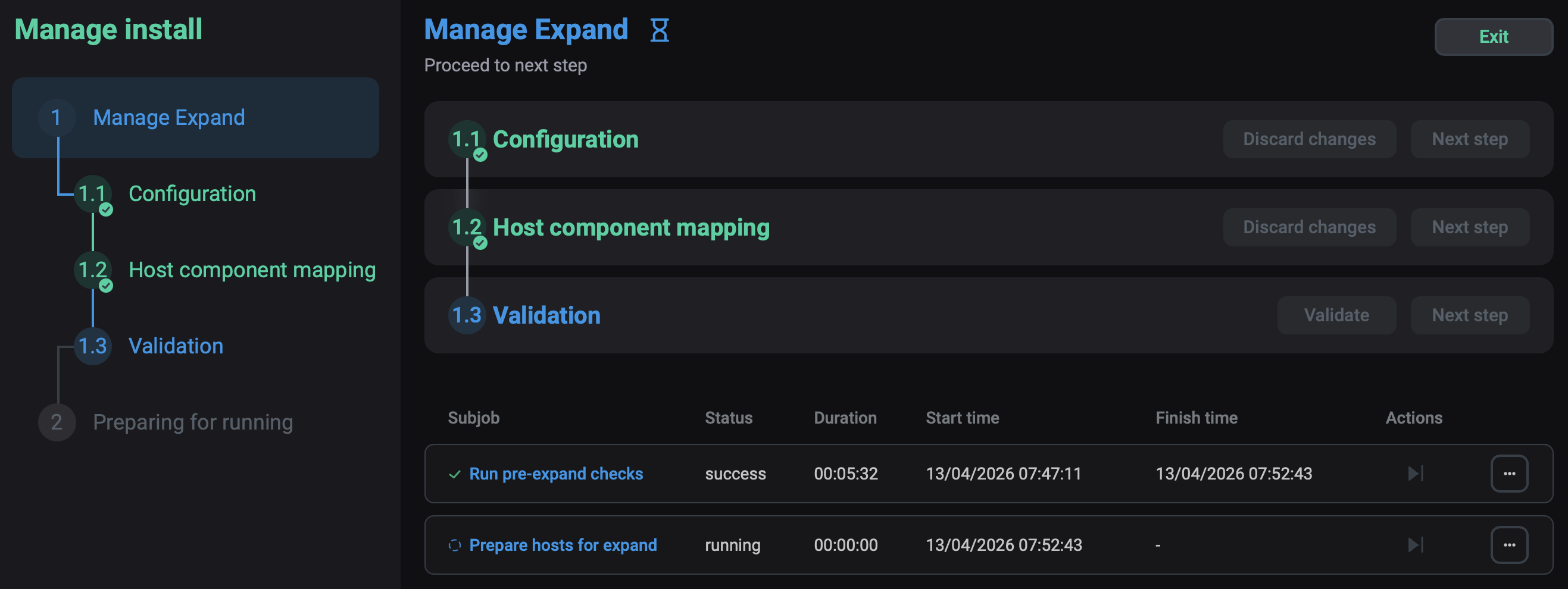The image size is (1568, 589).
Task: Click the Exit button
Action: click(x=1493, y=36)
